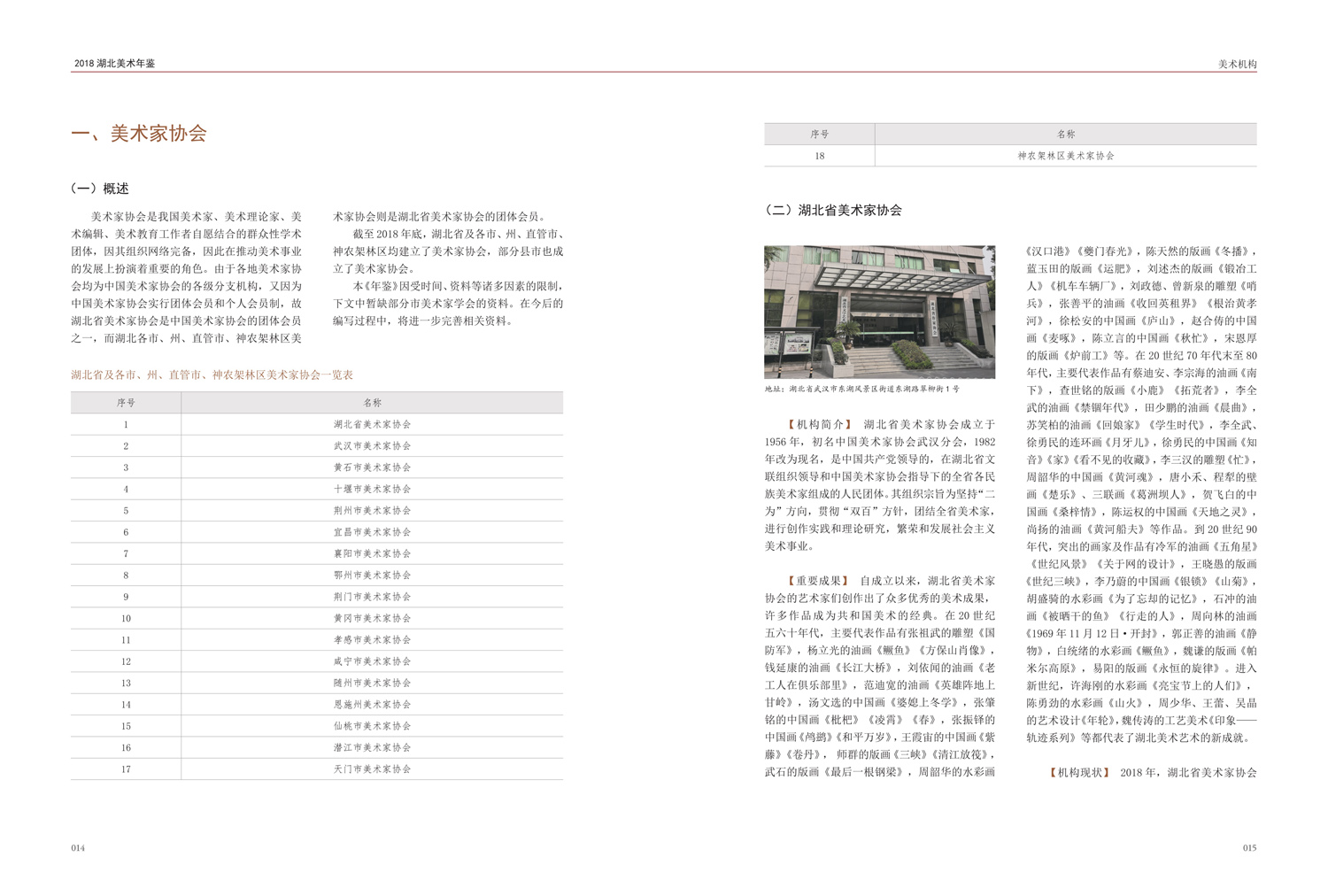Select the serial number "17" cell
This screenshot has height=896, width=1328.
[x=126, y=769]
